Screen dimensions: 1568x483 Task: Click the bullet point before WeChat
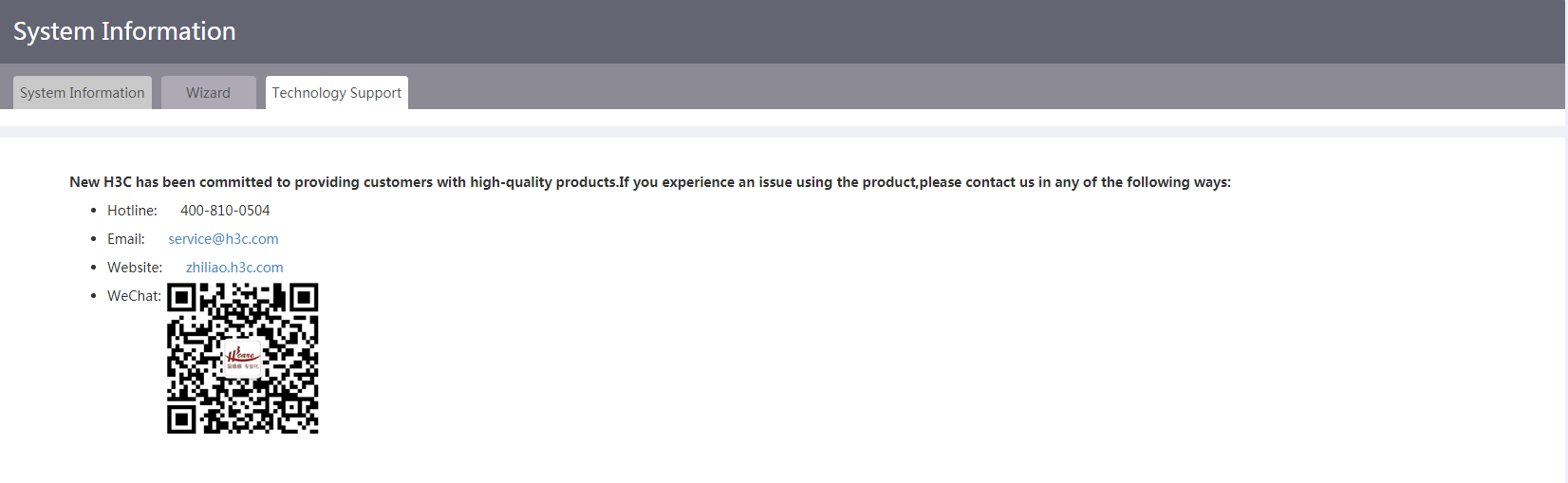tap(93, 296)
